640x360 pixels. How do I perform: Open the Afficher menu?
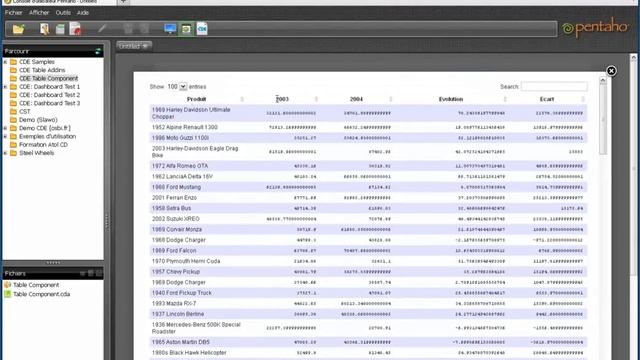click(x=39, y=13)
